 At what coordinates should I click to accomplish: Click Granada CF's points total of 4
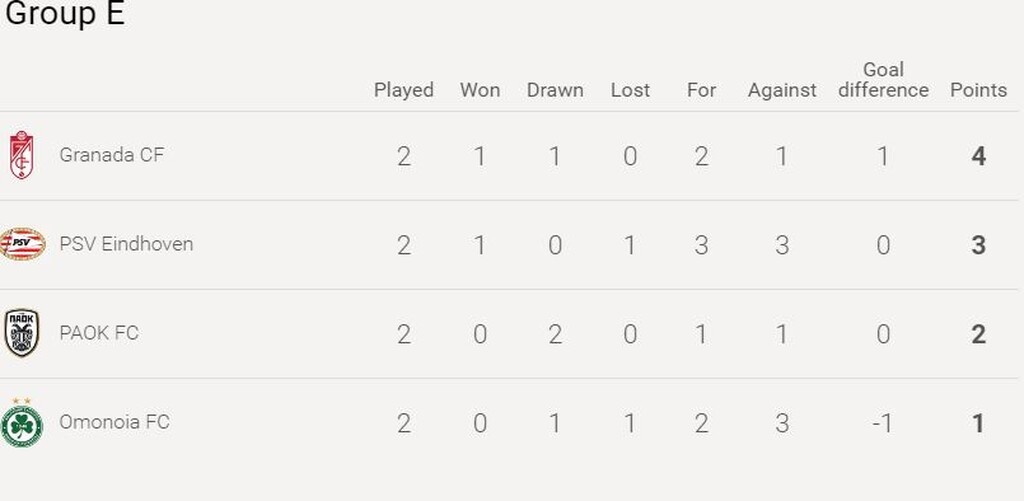(x=979, y=156)
